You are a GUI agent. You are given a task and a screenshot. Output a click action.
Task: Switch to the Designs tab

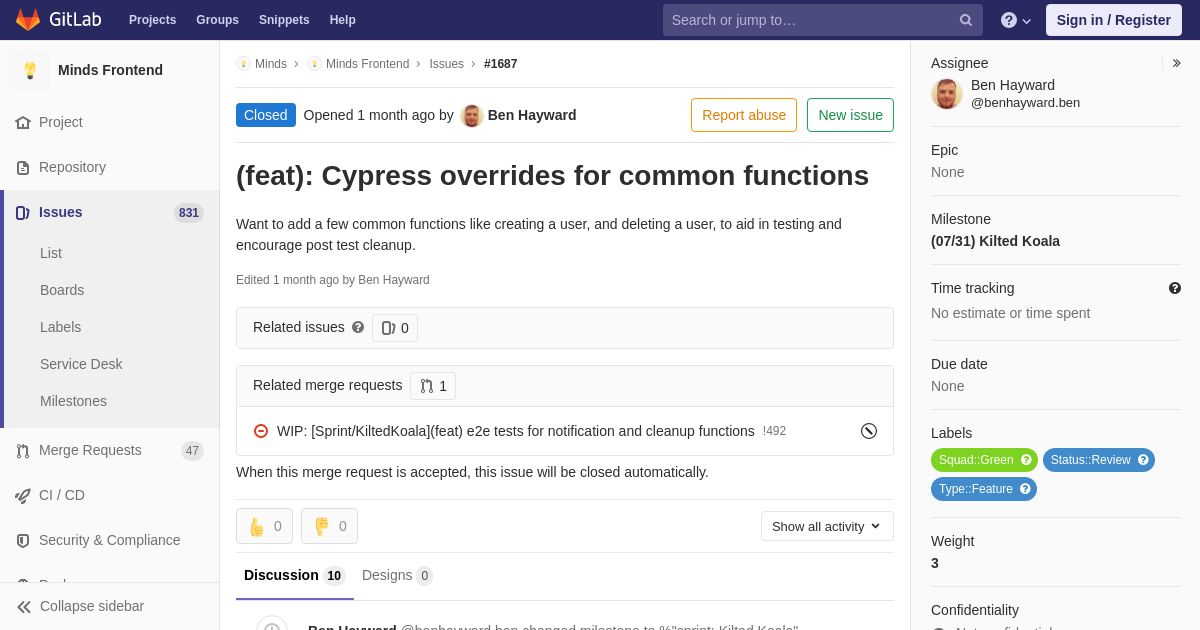[x=397, y=575]
